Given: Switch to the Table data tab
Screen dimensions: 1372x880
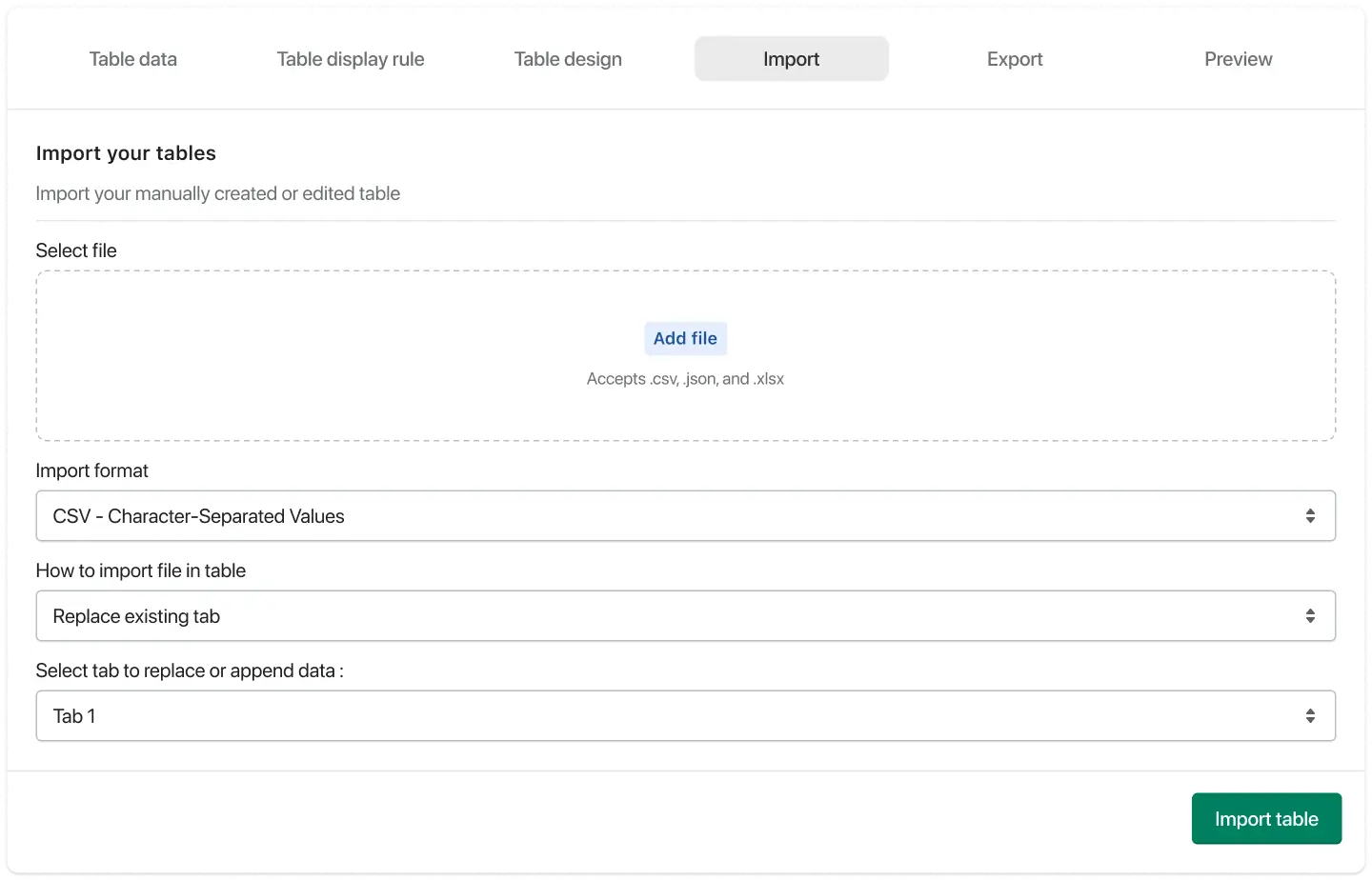Looking at the screenshot, I should pyautogui.click(x=133, y=59).
